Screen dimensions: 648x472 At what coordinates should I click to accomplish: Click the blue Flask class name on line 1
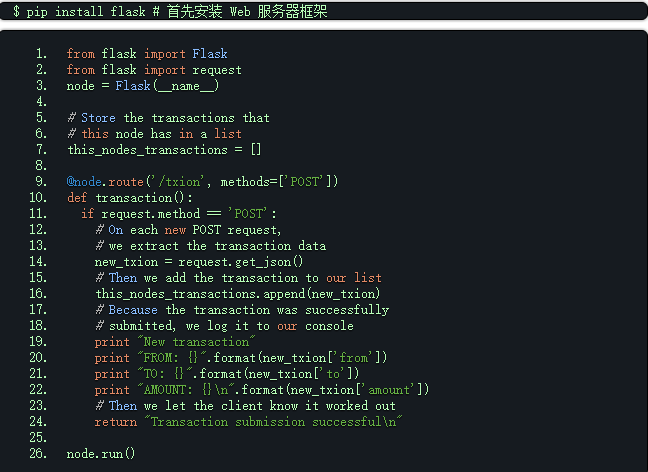coord(210,54)
